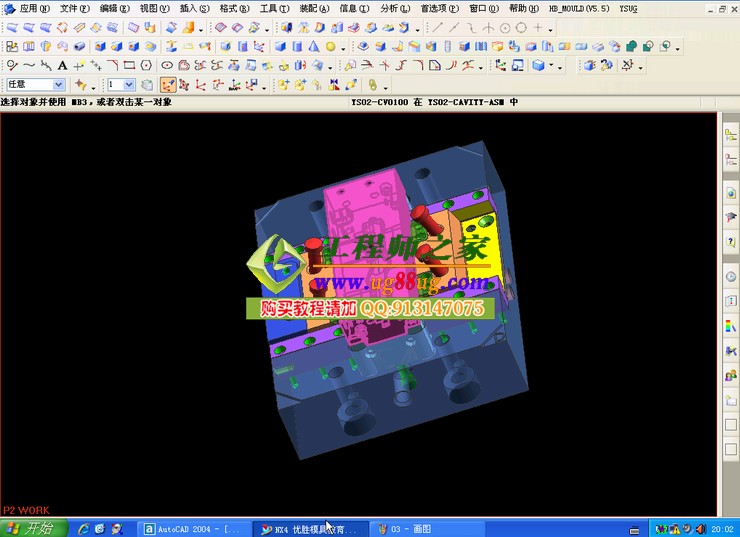This screenshot has height=537, width=740.
Task: Select the Polygon curve tool
Action: tap(146, 65)
